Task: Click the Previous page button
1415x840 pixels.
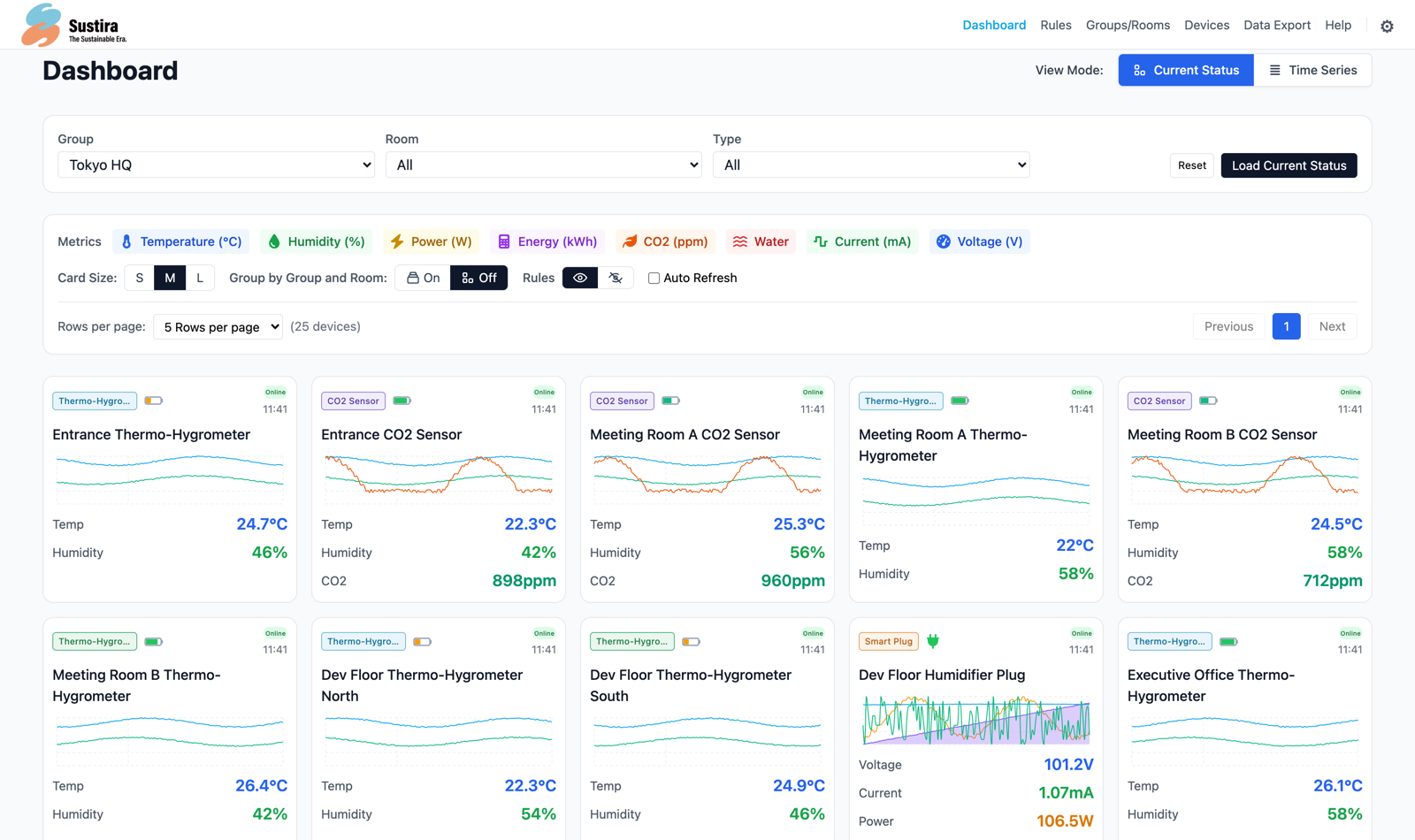Action: (x=1228, y=326)
